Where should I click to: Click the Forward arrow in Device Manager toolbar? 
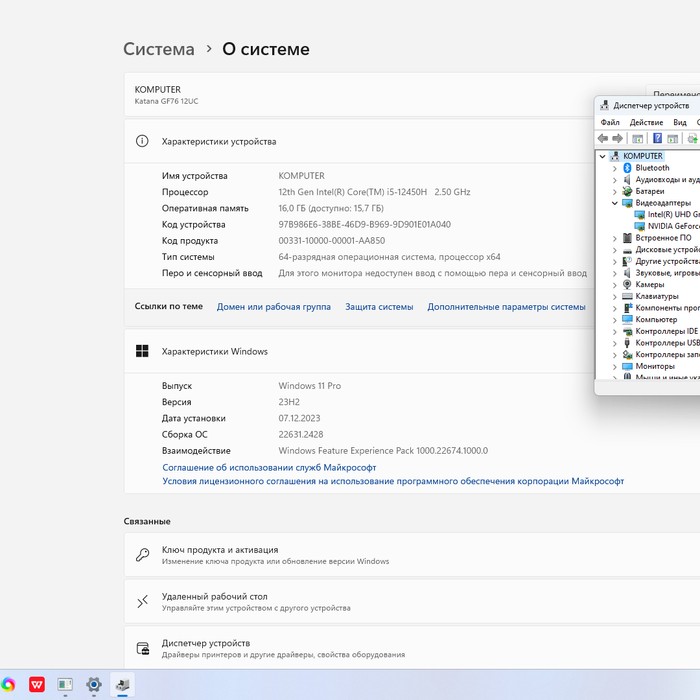(x=618, y=138)
